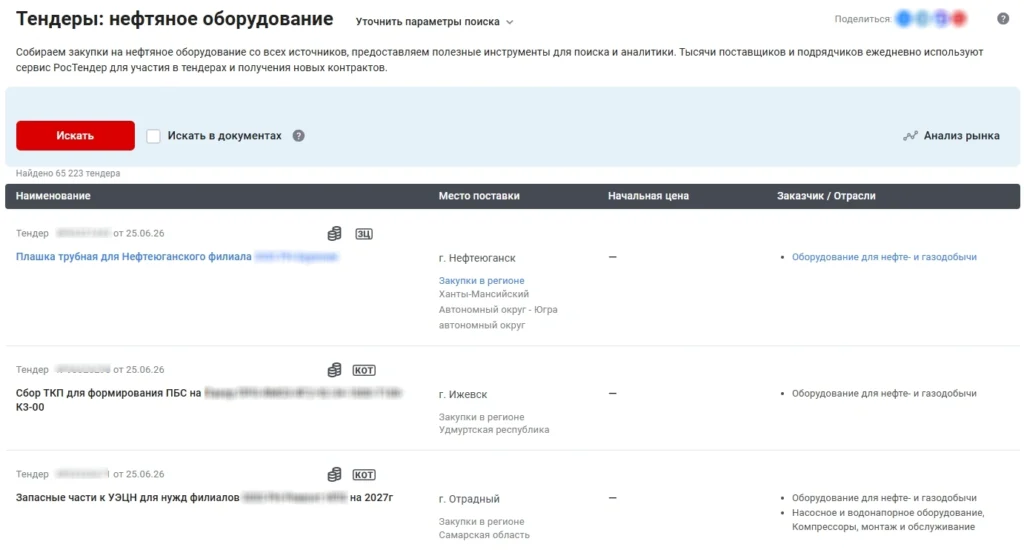Click the г. Нефтеюганск location text
This screenshot has height=550, width=1024.
[x=477, y=258]
